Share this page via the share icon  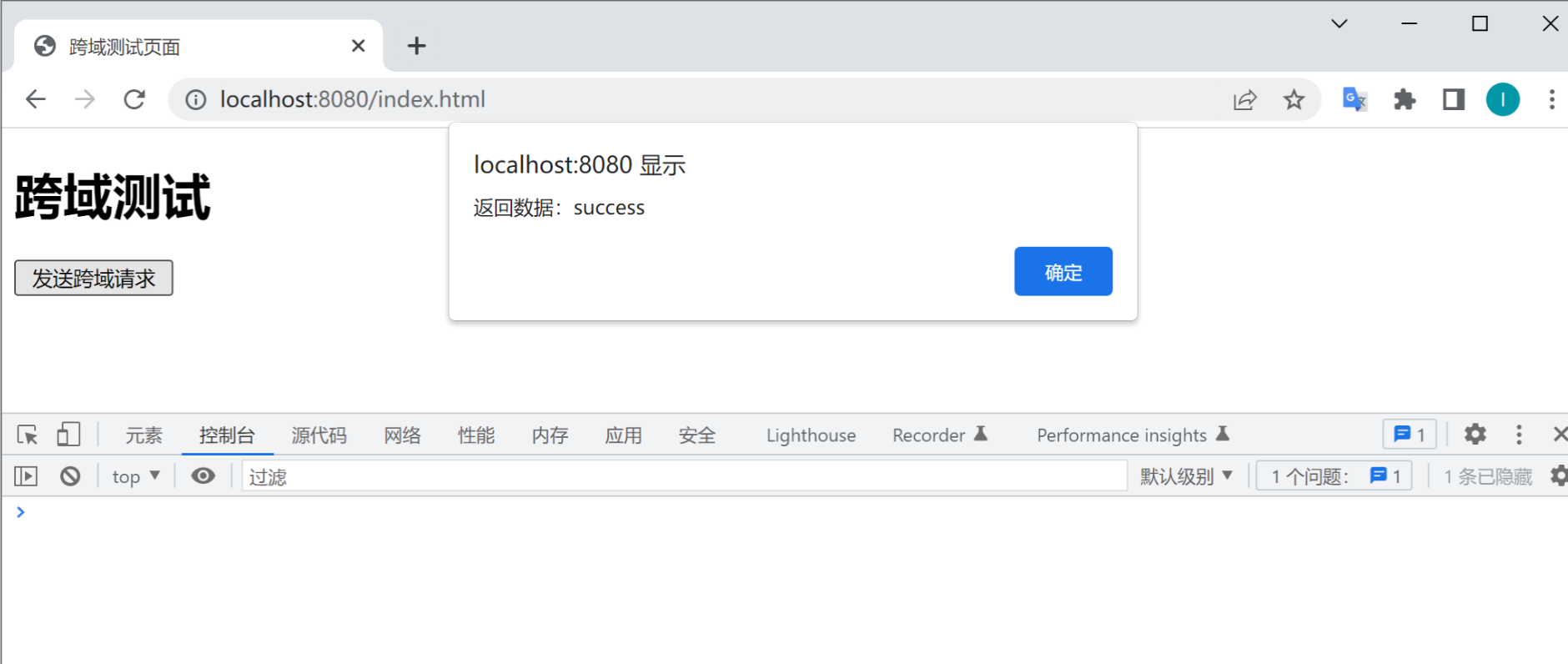point(1244,100)
